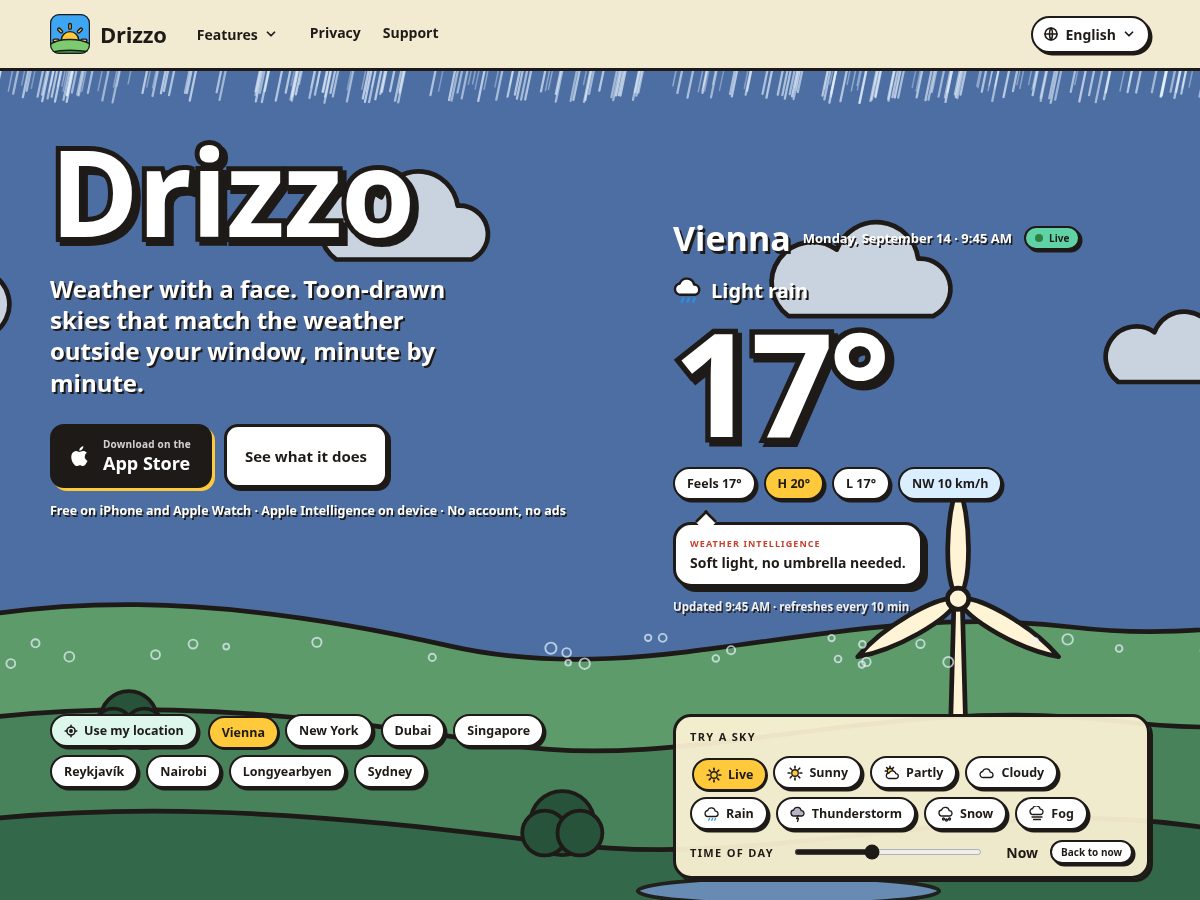Viewport: 1200px width, 900px height.
Task: Choose Dubai city chip
Action: (412, 730)
